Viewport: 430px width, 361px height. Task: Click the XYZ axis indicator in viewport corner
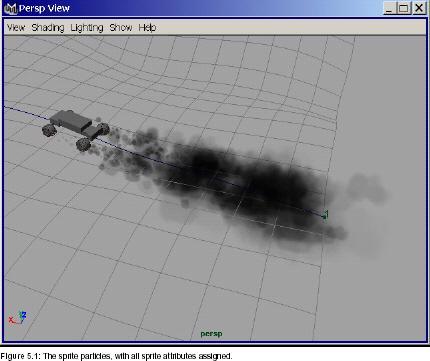[x=17, y=318]
